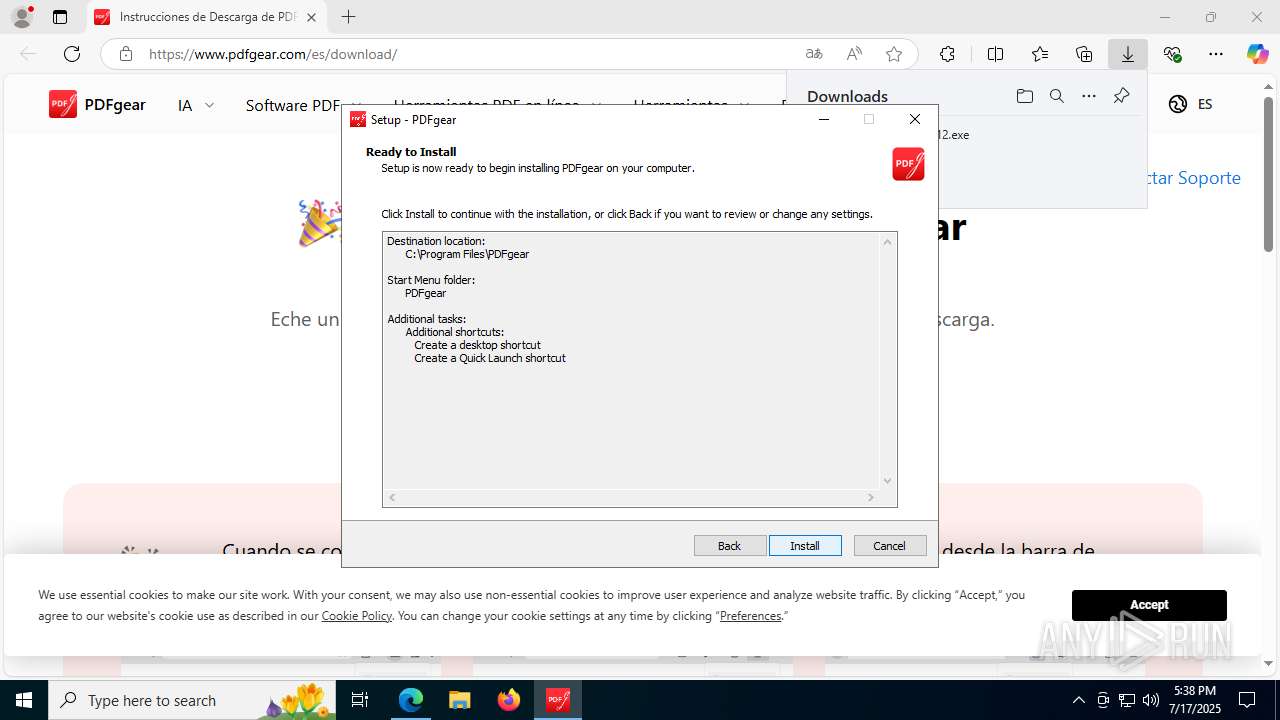The image size is (1280, 720).
Task: Open File Explorer from taskbar
Action: click(460, 700)
